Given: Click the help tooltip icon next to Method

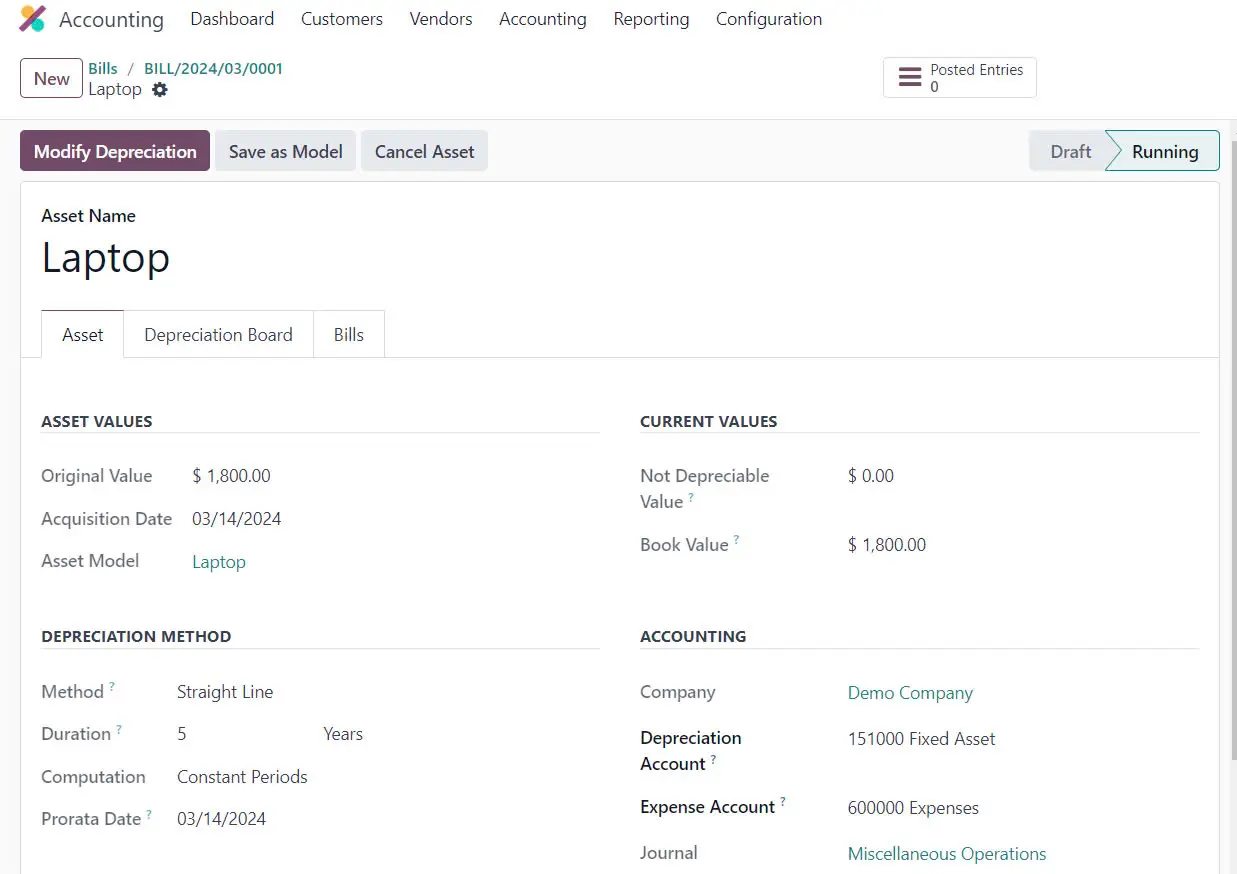Looking at the screenshot, I should [112, 687].
